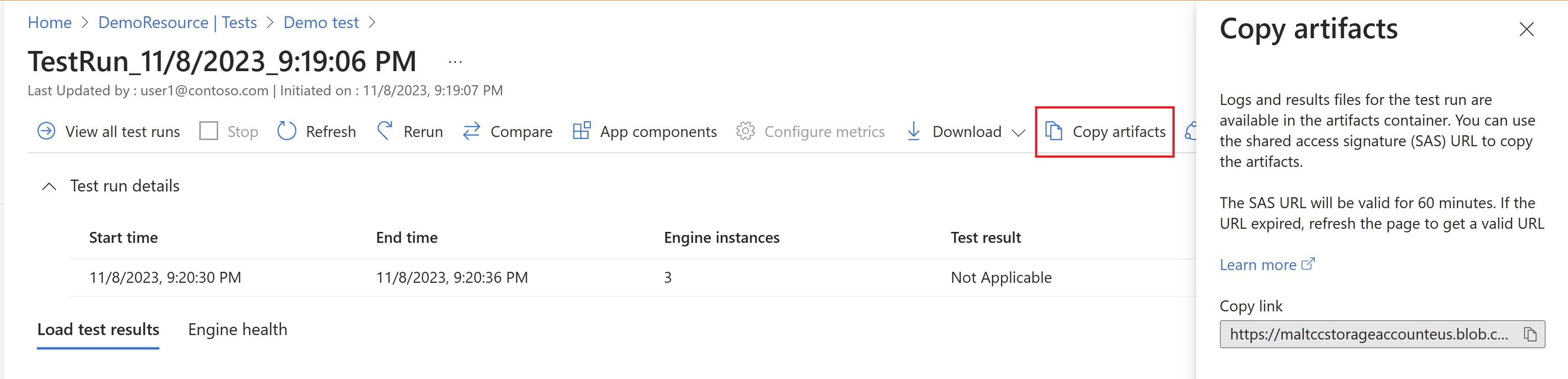Click the View all test runs arrow icon
This screenshot has width=1568, height=379.
(x=46, y=131)
